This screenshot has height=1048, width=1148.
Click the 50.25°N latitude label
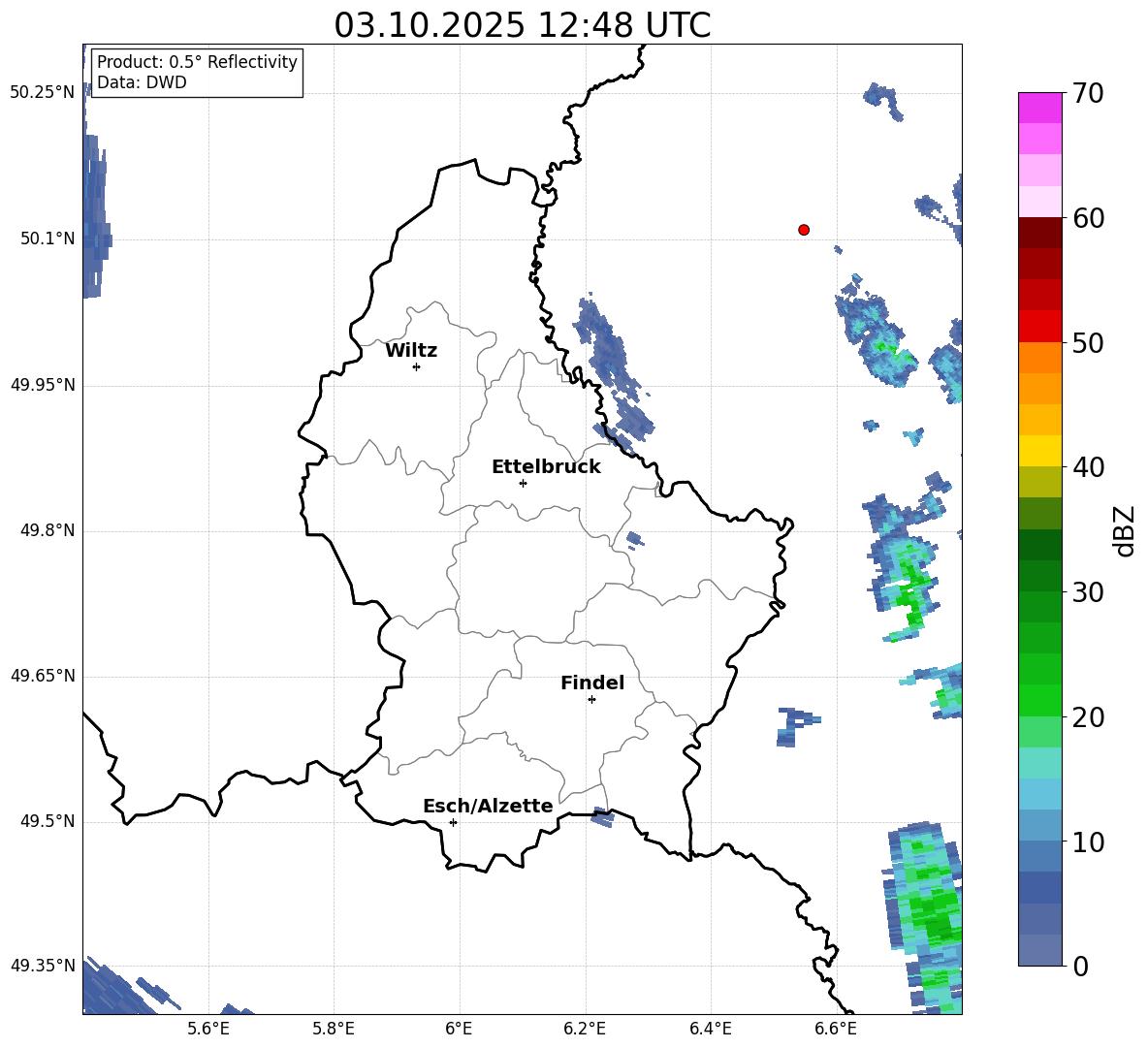[43, 93]
